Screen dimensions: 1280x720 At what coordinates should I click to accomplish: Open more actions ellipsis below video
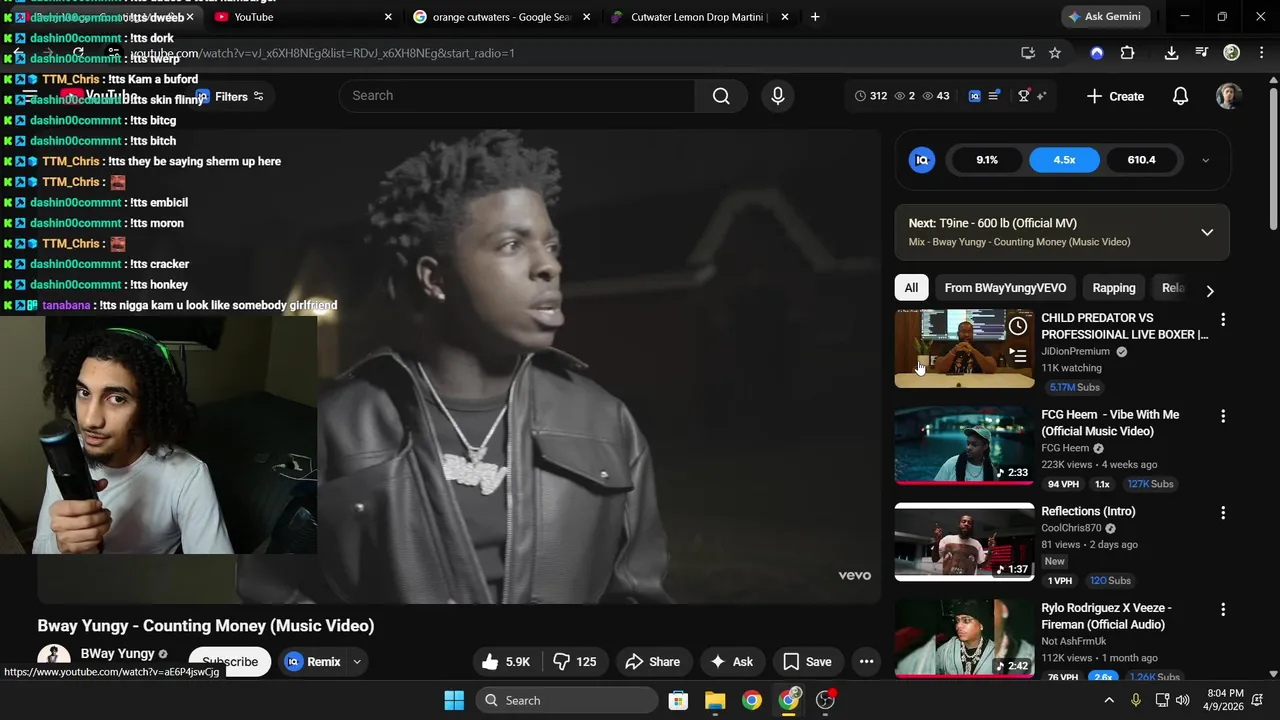coord(866,661)
